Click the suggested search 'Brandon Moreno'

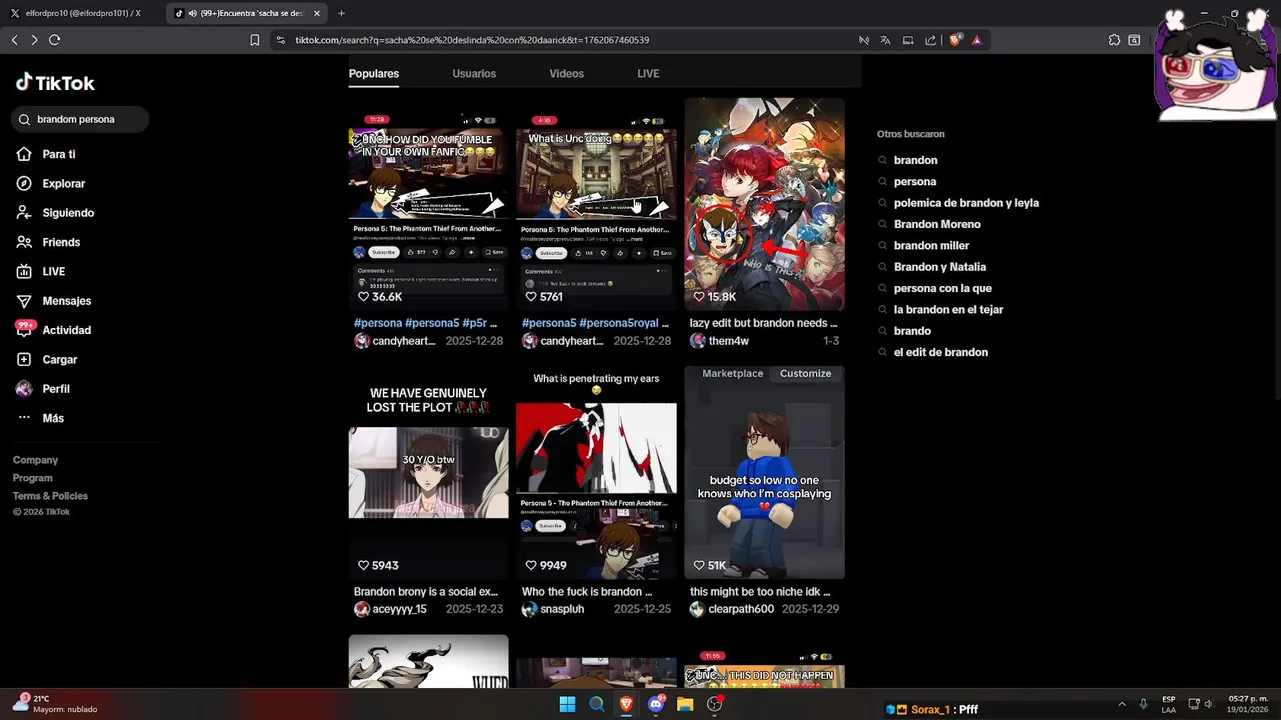(937, 224)
